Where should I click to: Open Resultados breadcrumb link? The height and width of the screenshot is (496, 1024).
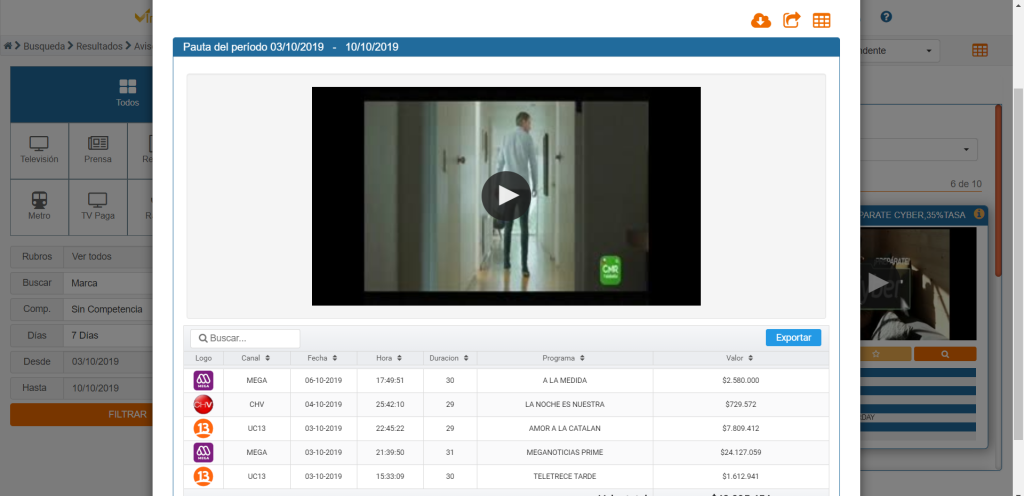coord(99,46)
